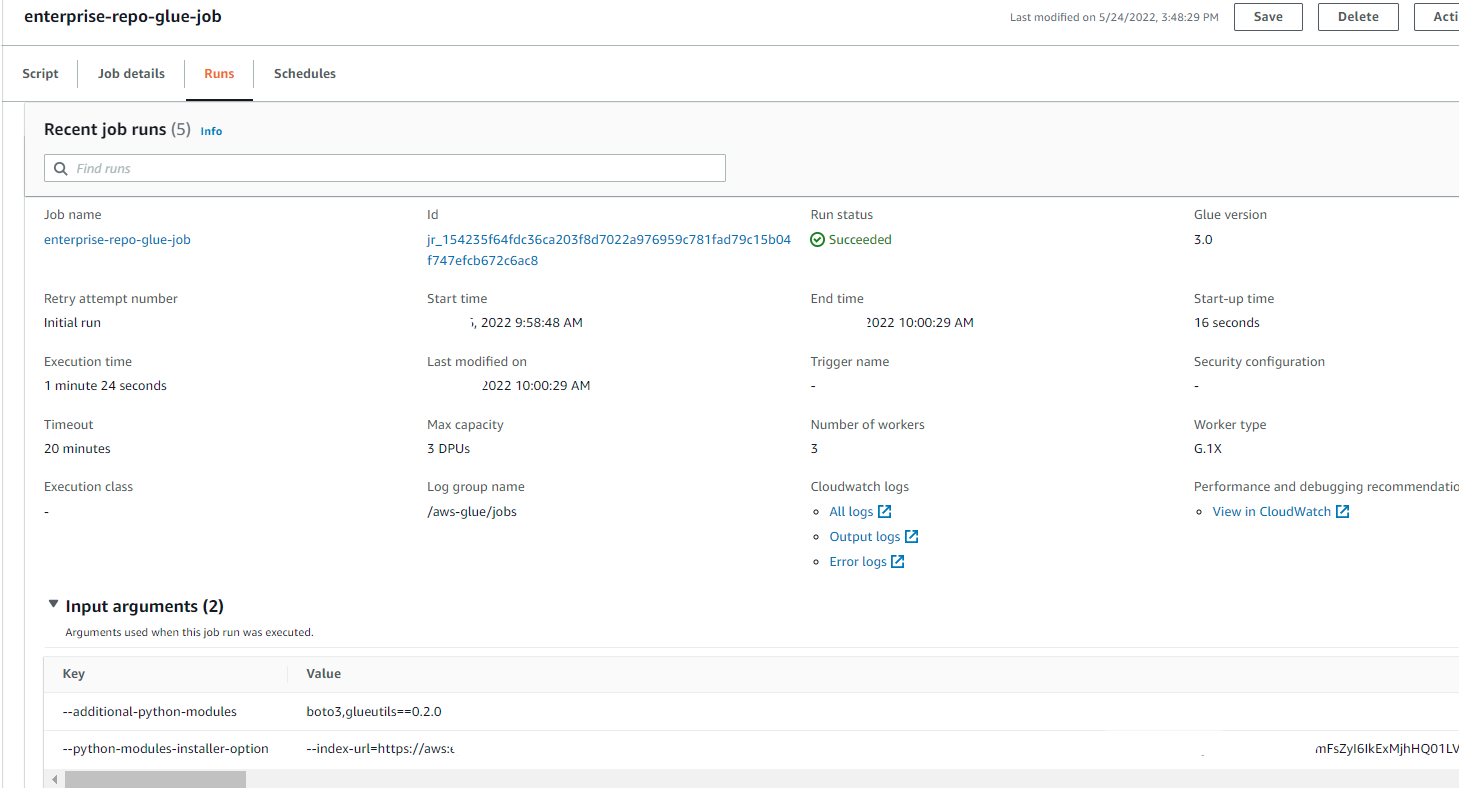
Task: Save the Glue job
Action: pos(1268,17)
